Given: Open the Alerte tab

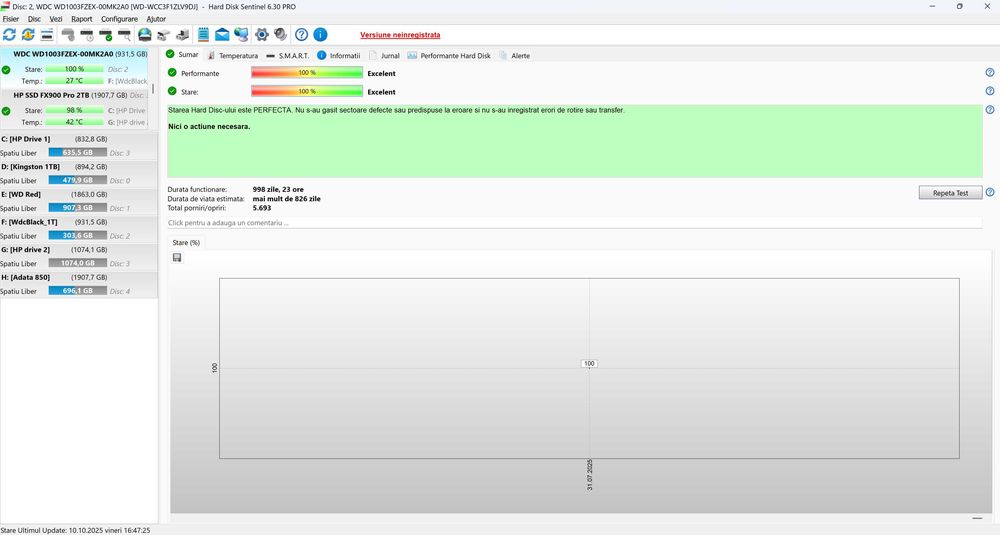Looking at the screenshot, I should click(x=515, y=55).
